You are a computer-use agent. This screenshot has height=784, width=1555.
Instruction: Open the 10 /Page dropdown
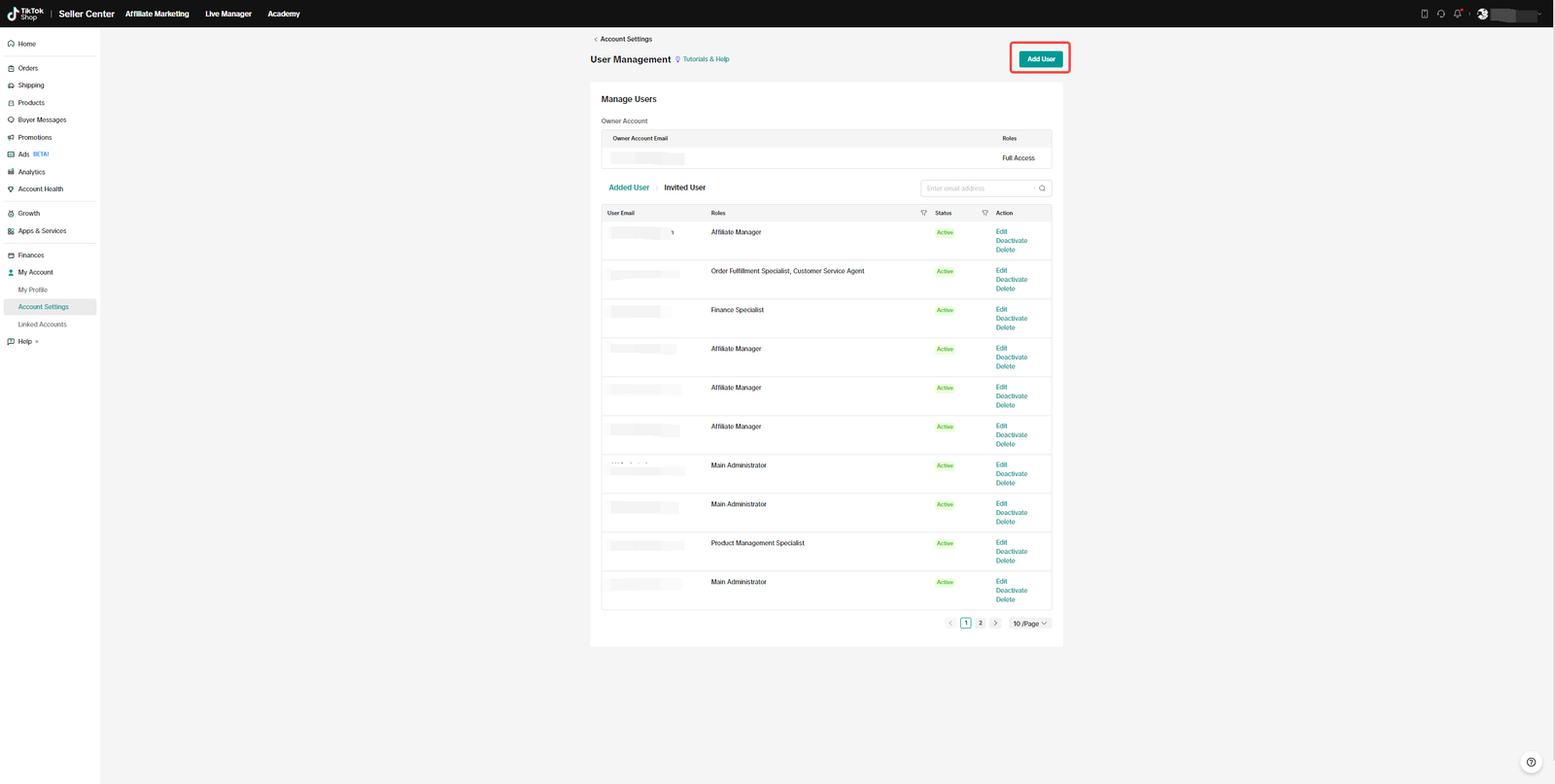pos(1030,624)
